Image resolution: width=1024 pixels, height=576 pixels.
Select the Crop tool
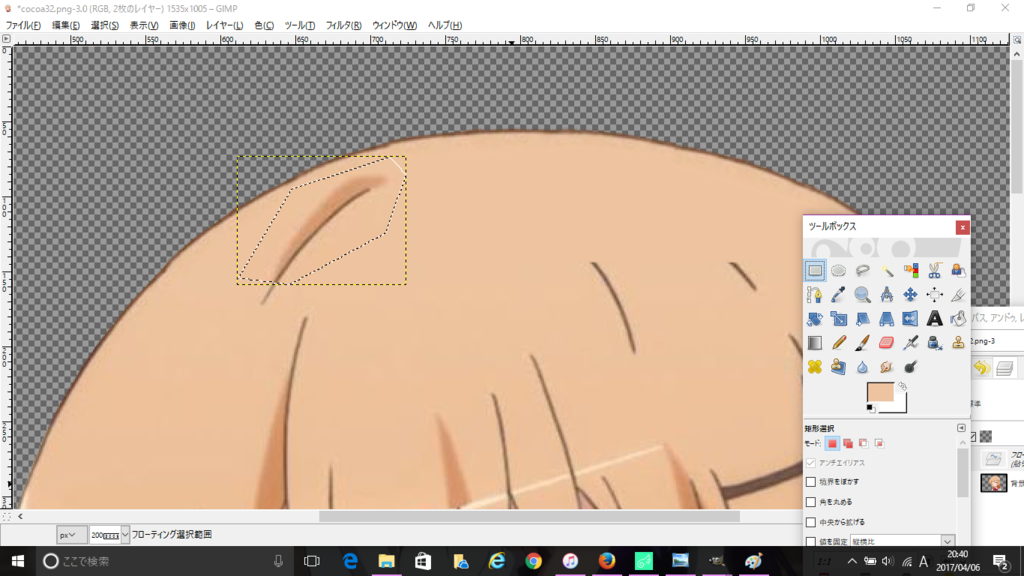[958, 295]
